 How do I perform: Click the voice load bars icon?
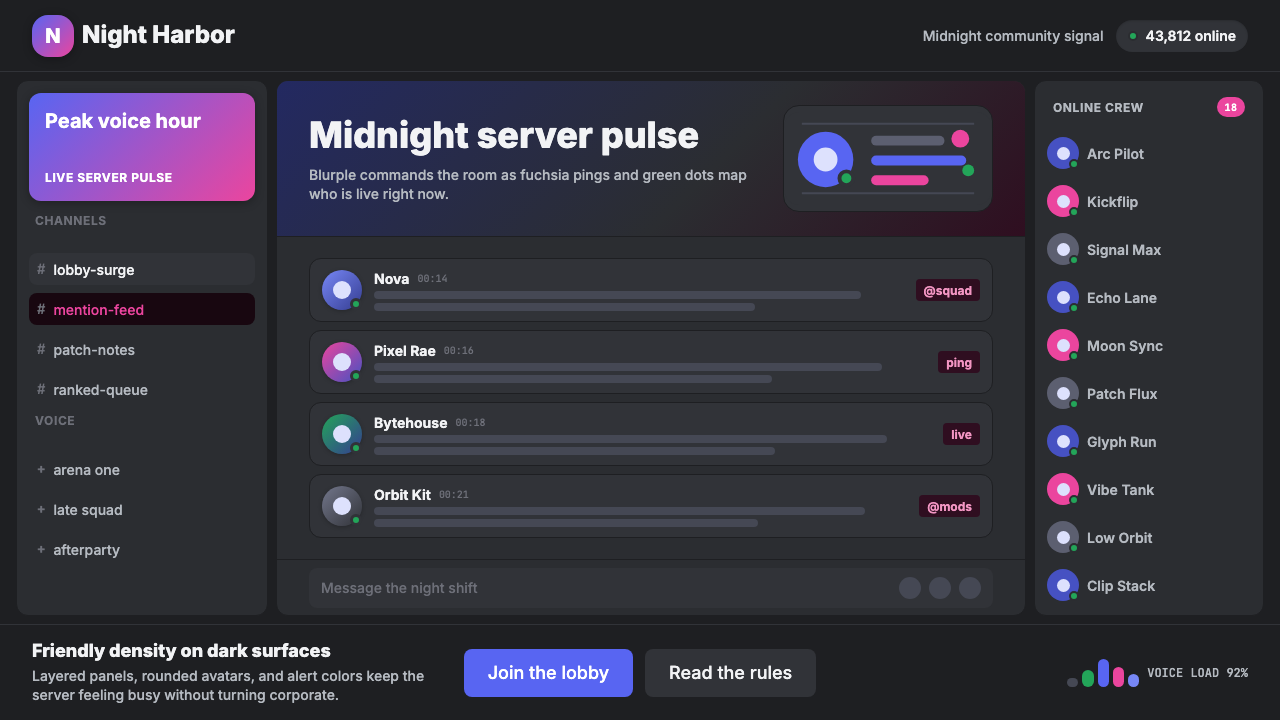pyautogui.click(x=1103, y=673)
